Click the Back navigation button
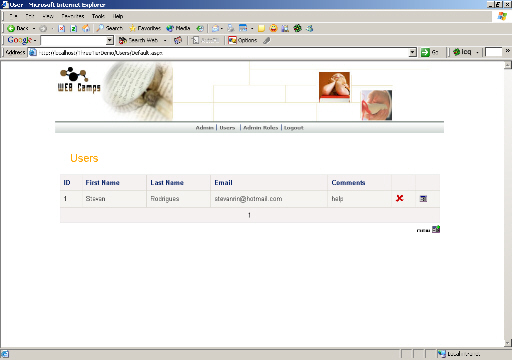512x360 pixels. coord(18,28)
